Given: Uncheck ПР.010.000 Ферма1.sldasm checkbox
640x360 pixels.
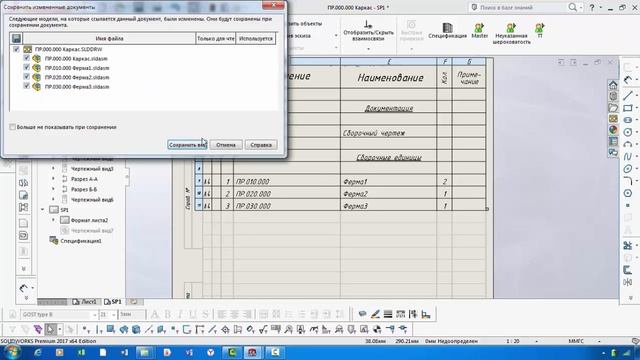Looking at the screenshot, I should click(27, 68).
